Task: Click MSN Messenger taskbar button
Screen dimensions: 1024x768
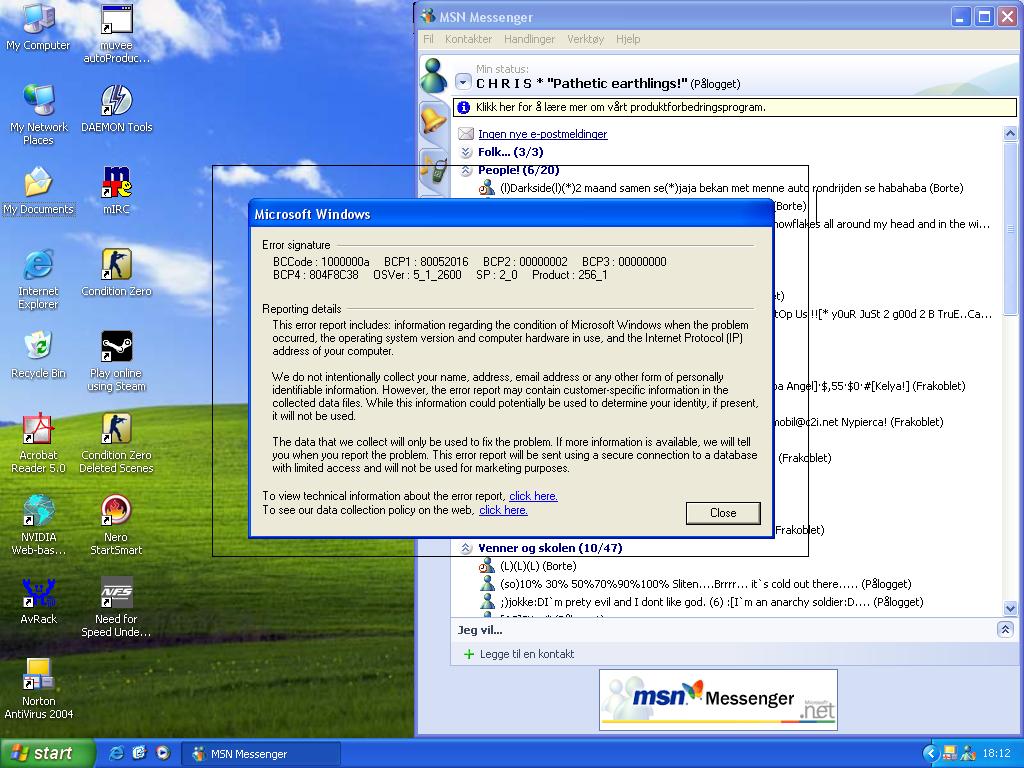Action: coord(260,754)
